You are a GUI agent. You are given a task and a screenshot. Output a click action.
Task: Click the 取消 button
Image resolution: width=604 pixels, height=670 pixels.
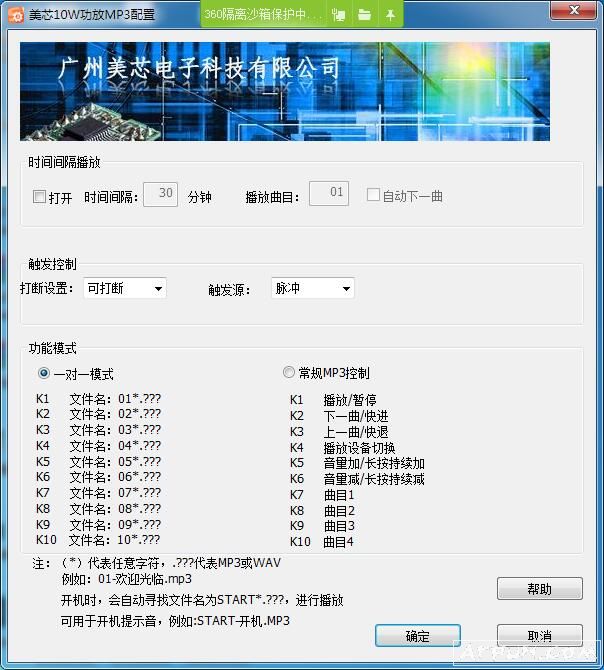pos(539,636)
